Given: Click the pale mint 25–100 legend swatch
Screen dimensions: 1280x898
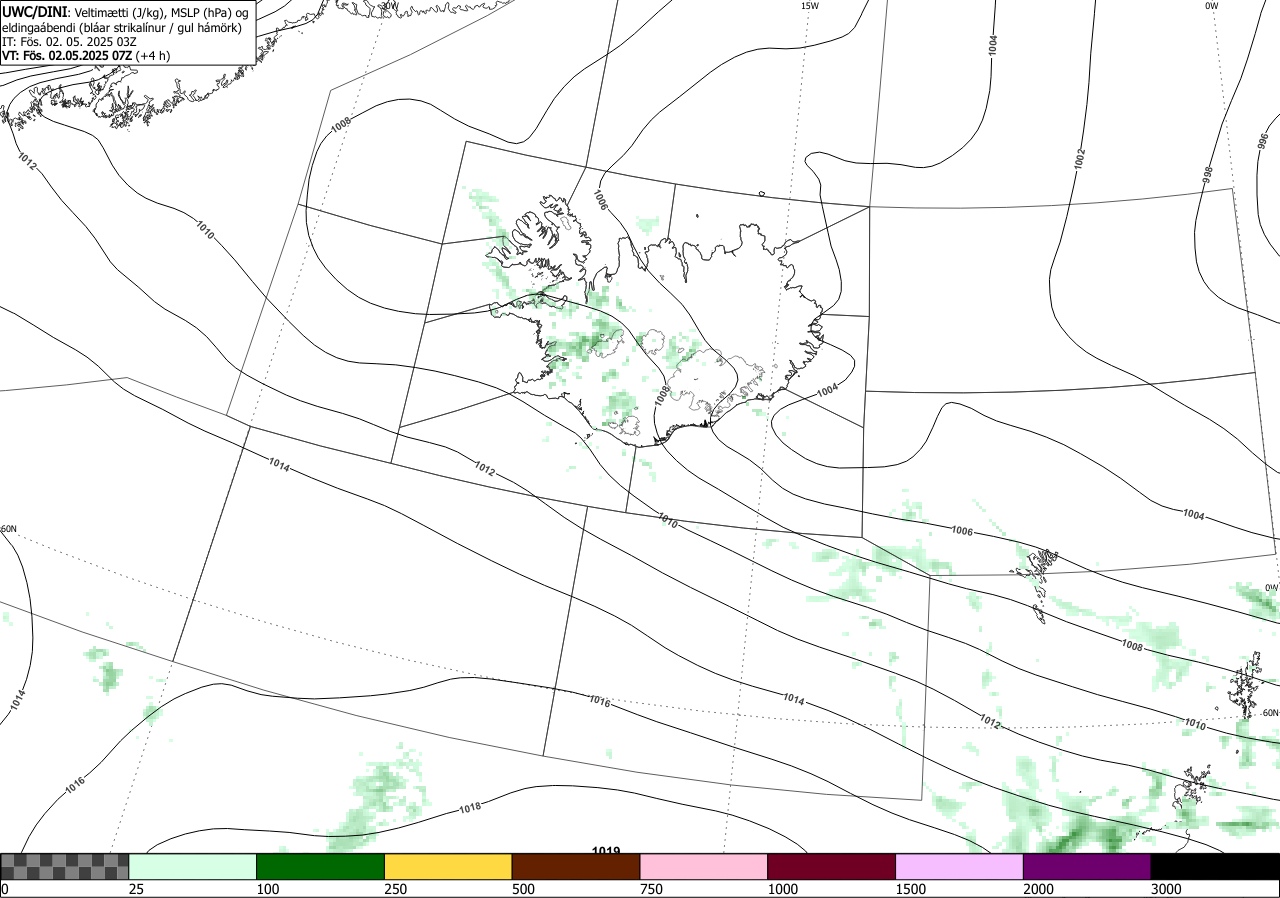Looking at the screenshot, I should click(193, 866).
